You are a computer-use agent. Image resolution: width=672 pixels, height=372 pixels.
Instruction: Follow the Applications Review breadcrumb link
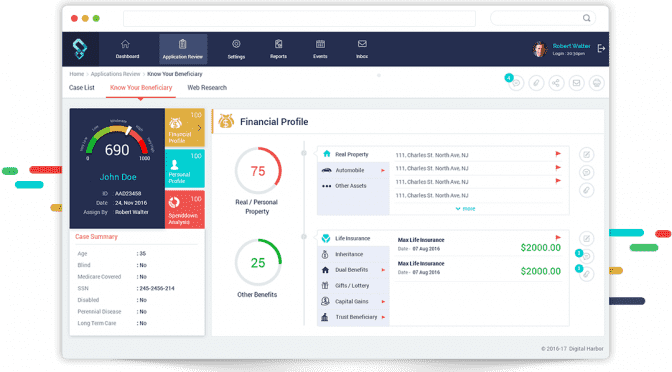[115, 74]
